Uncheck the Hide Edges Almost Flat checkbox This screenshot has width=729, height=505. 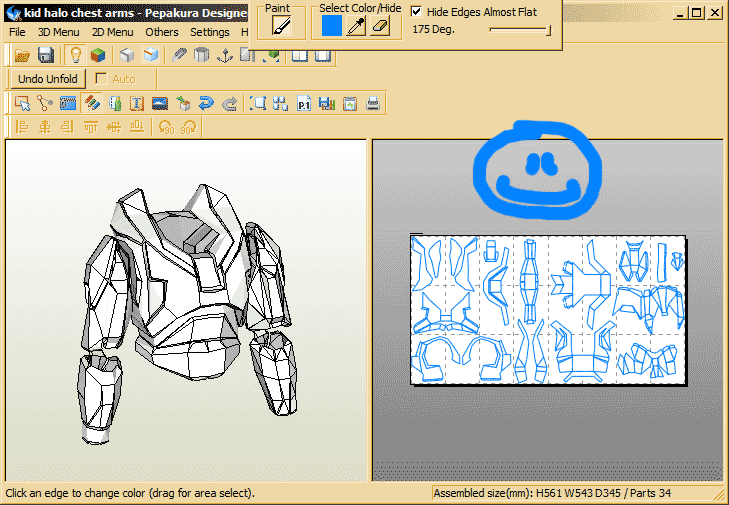[x=417, y=12]
